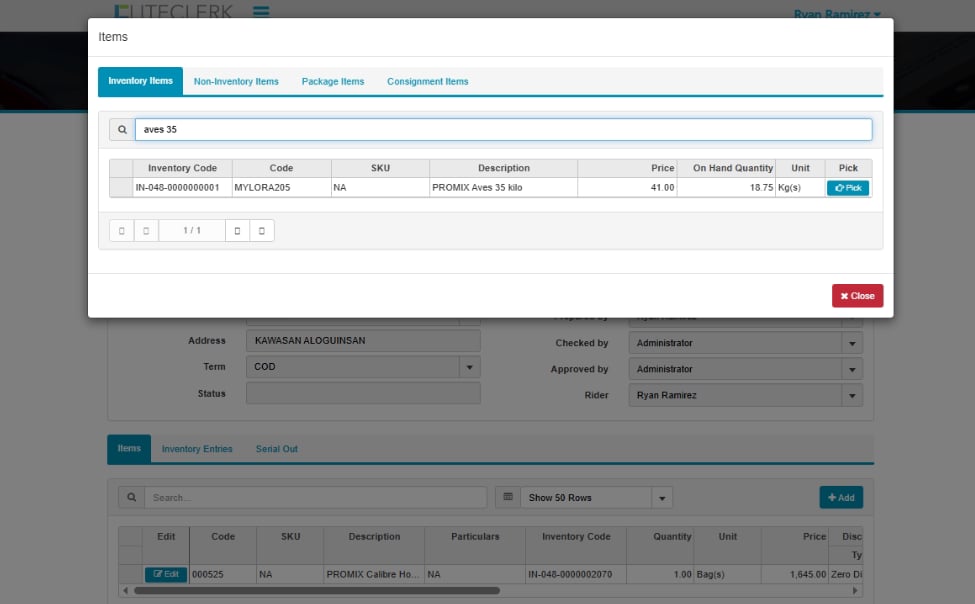Click the search icon beside lower Search box
This screenshot has width=975, height=604.
(132, 498)
